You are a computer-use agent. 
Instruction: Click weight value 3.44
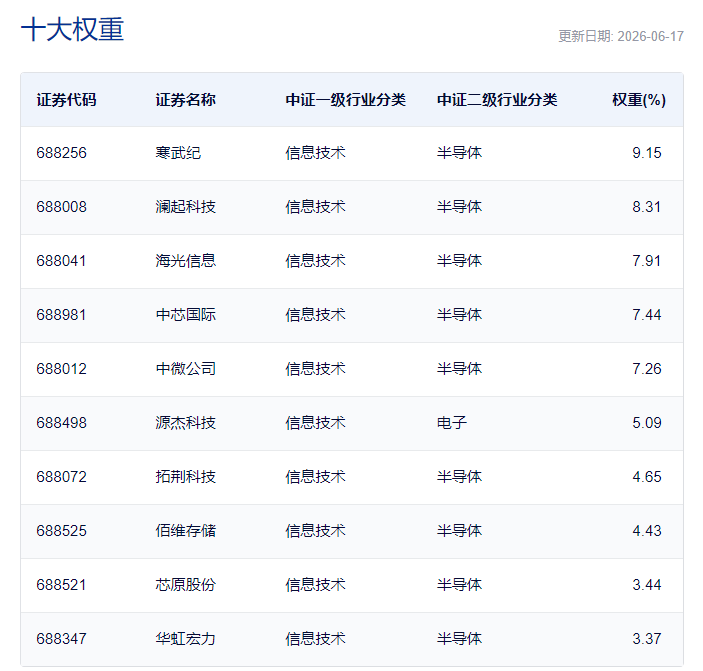coord(647,585)
